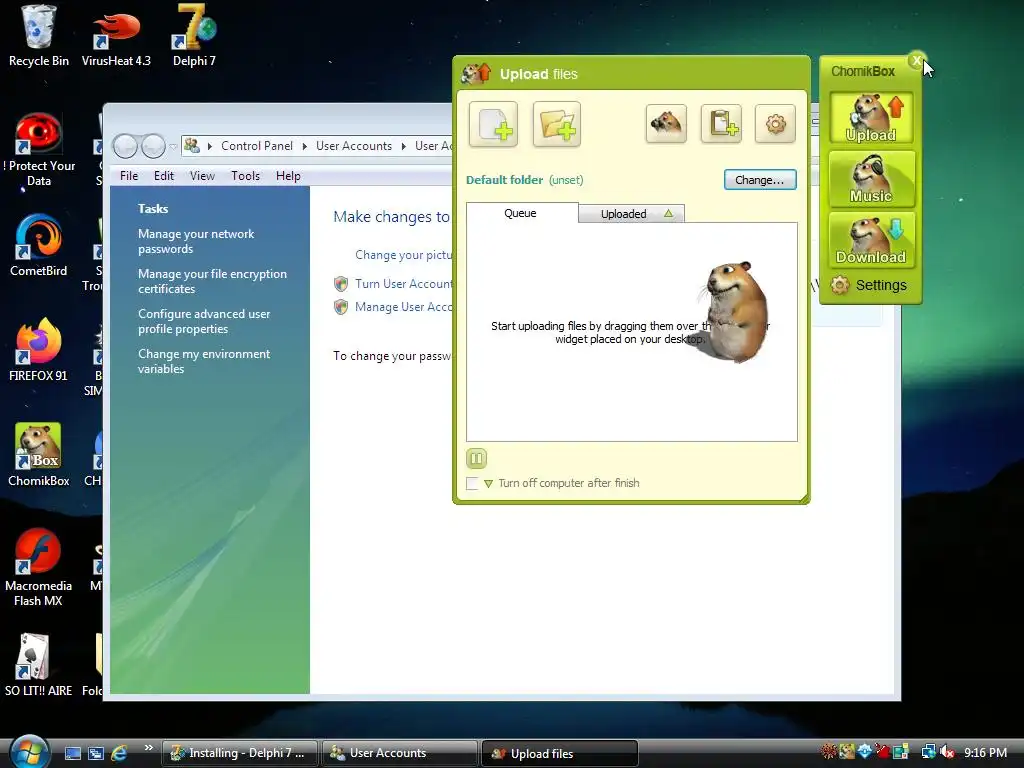This screenshot has height=768, width=1024.
Task: Click Change your picture link
Action: pyautogui.click(x=404, y=255)
